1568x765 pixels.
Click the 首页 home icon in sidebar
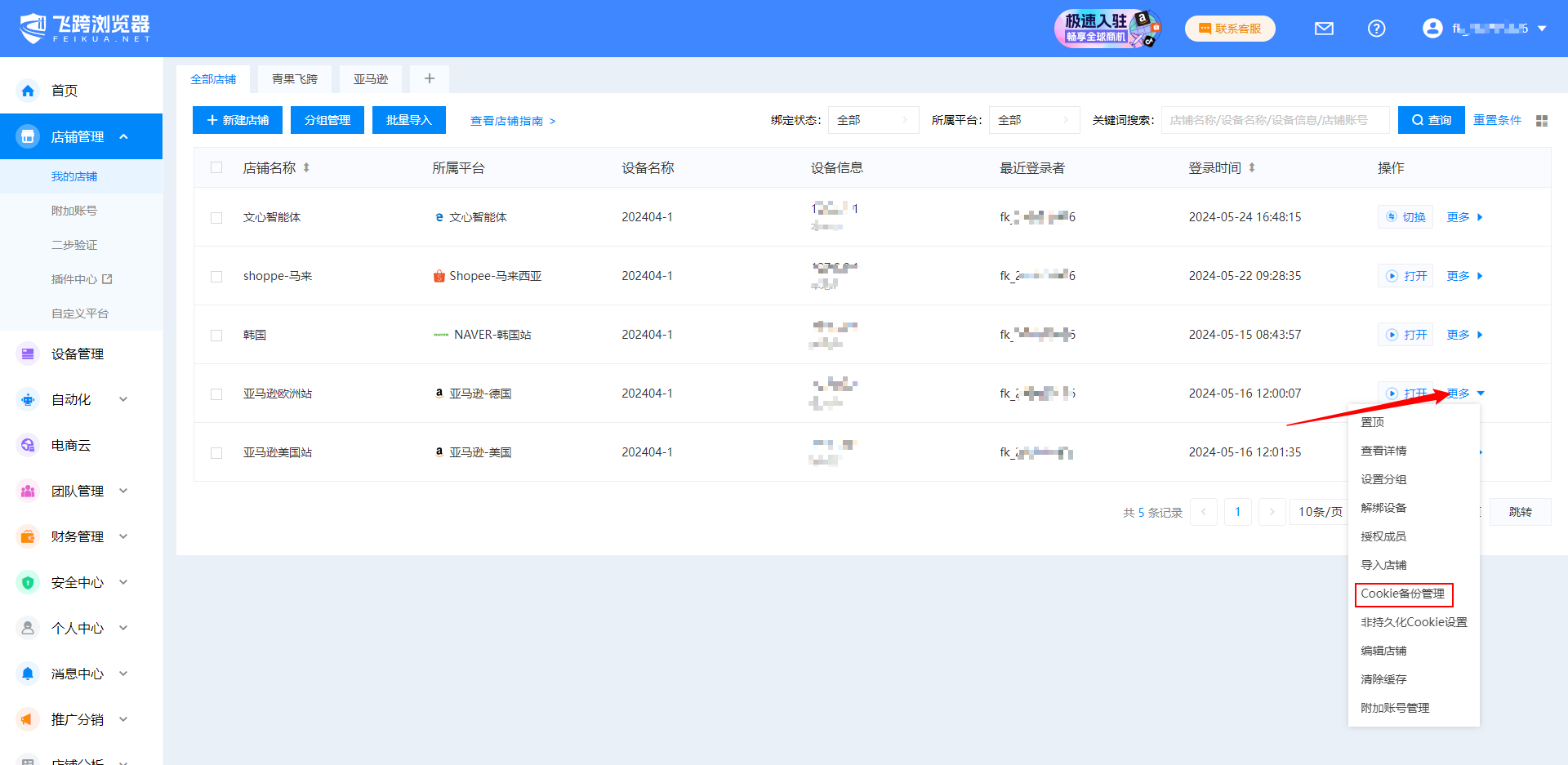(28, 91)
